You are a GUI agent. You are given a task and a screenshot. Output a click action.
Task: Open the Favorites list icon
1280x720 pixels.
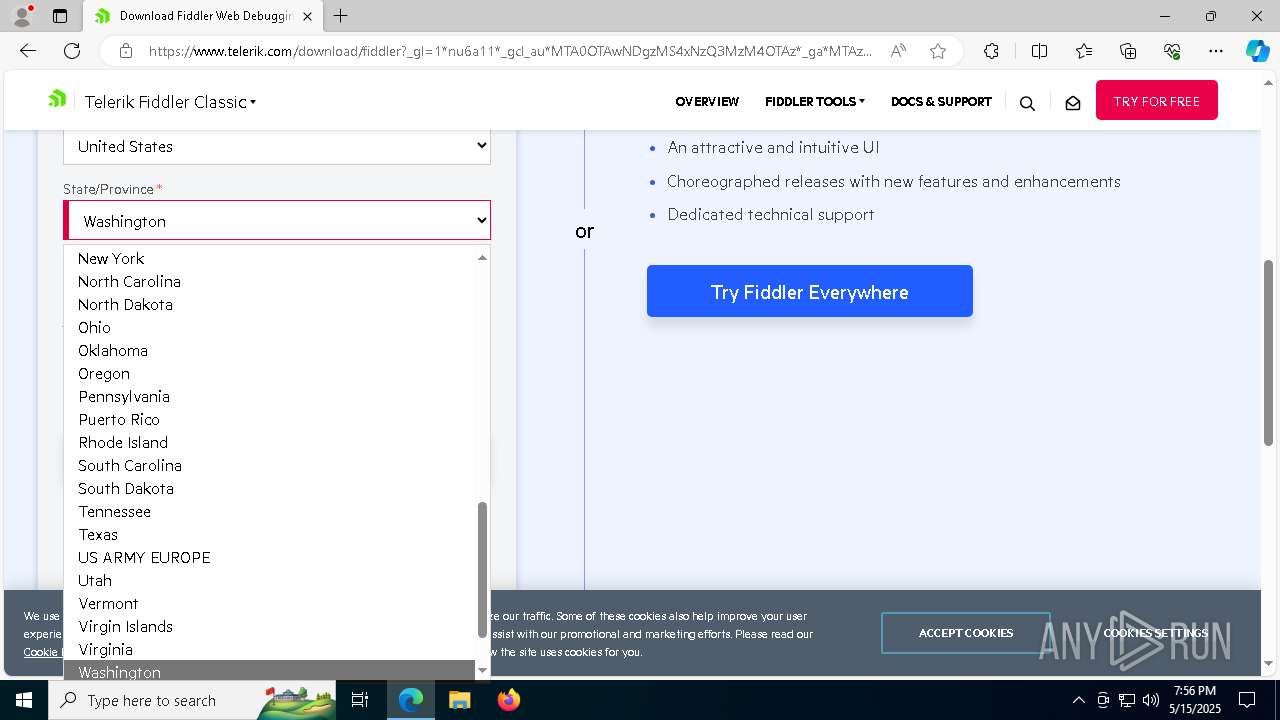tap(1084, 51)
